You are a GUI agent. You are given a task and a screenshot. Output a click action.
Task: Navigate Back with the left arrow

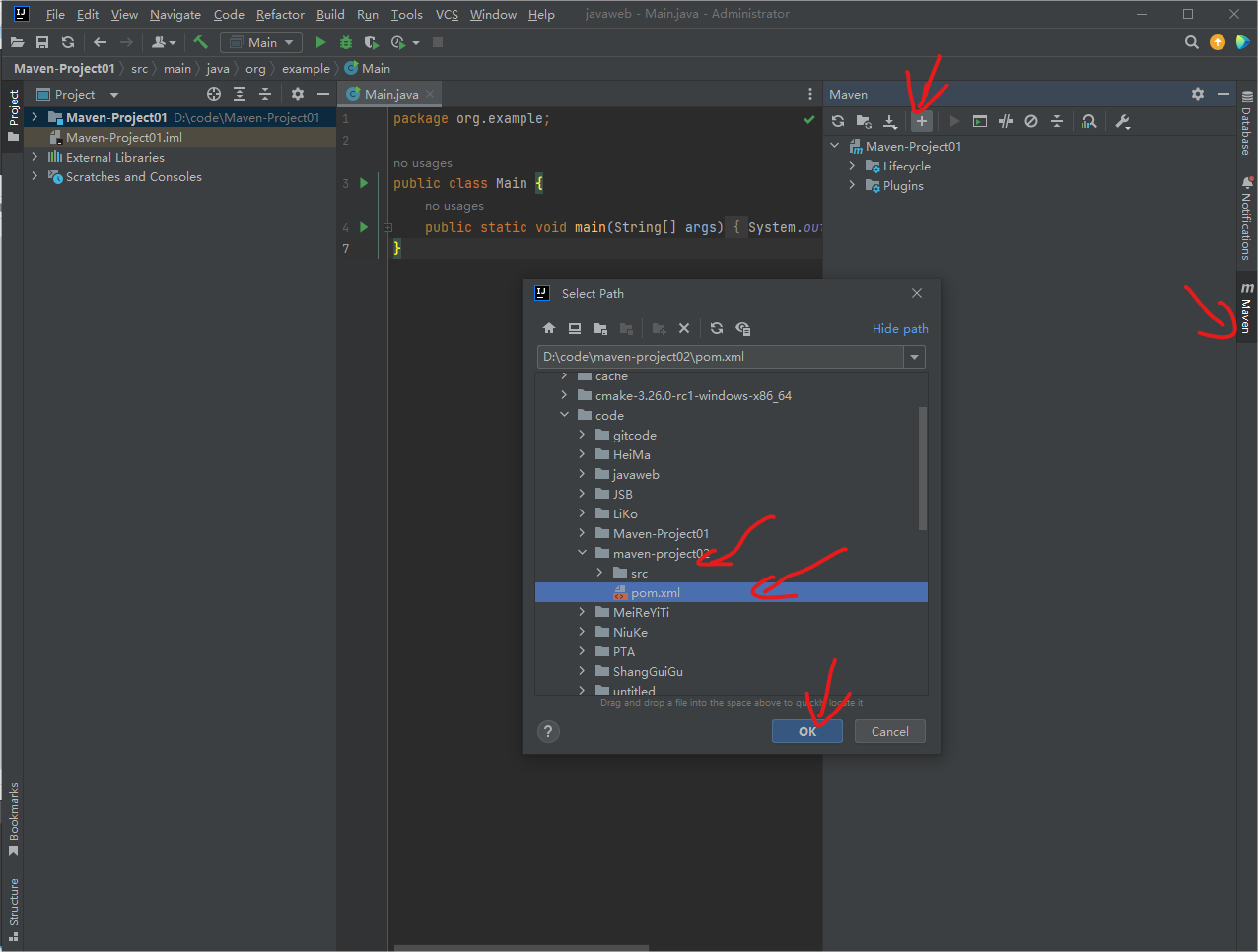(100, 42)
